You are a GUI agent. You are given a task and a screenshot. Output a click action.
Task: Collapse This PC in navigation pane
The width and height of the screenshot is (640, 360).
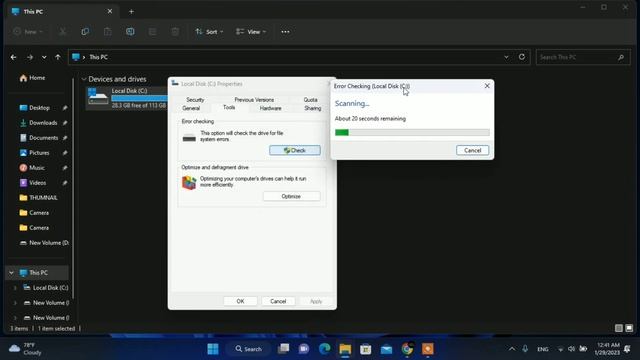(x=11, y=273)
